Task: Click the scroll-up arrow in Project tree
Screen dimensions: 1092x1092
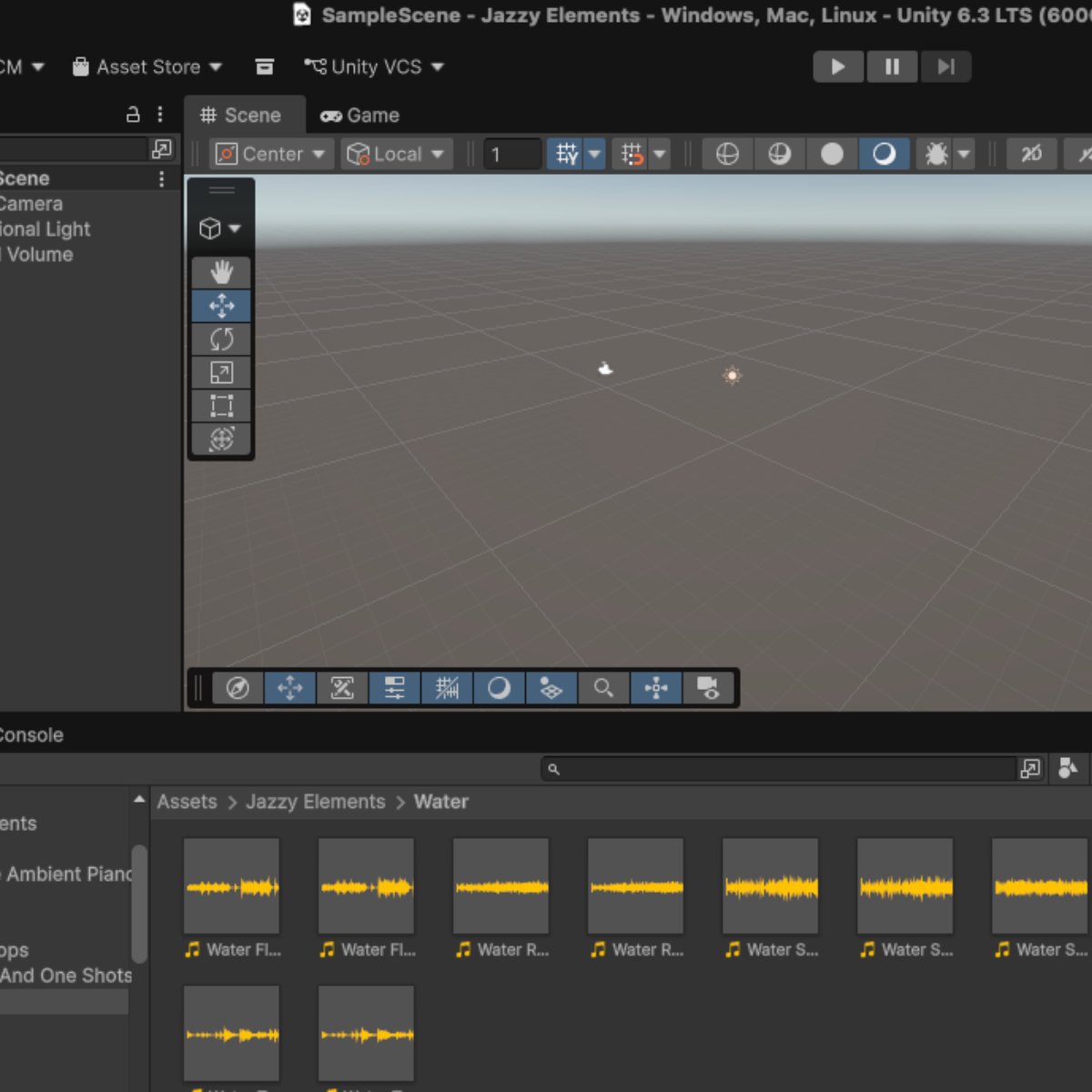Action: point(139,799)
